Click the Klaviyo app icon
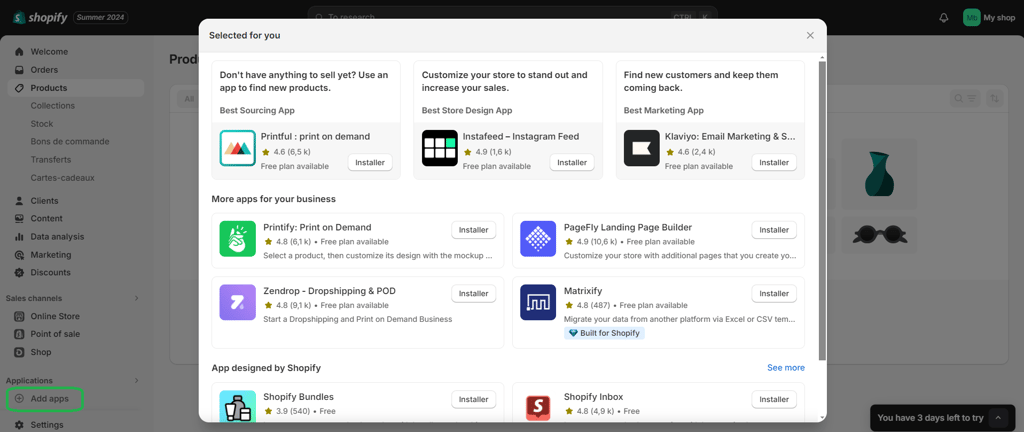This screenshot has height=432, width=1024. (x=641, y=148)
